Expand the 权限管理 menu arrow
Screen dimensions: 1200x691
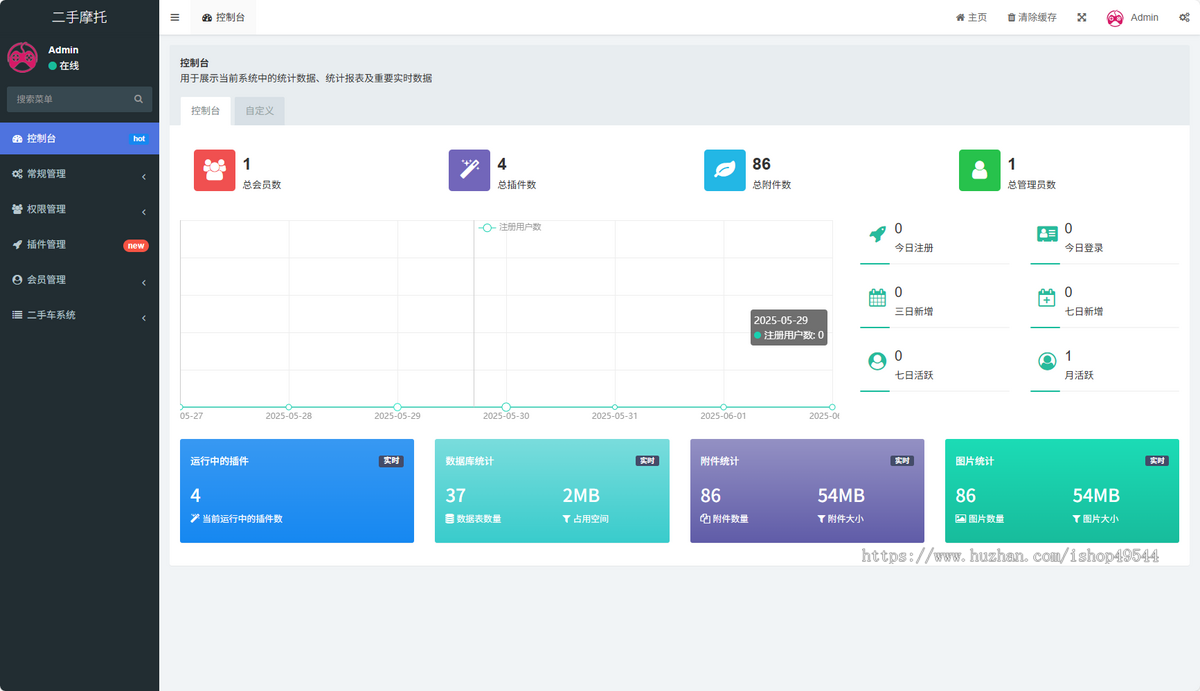click(x=144, y=212)
